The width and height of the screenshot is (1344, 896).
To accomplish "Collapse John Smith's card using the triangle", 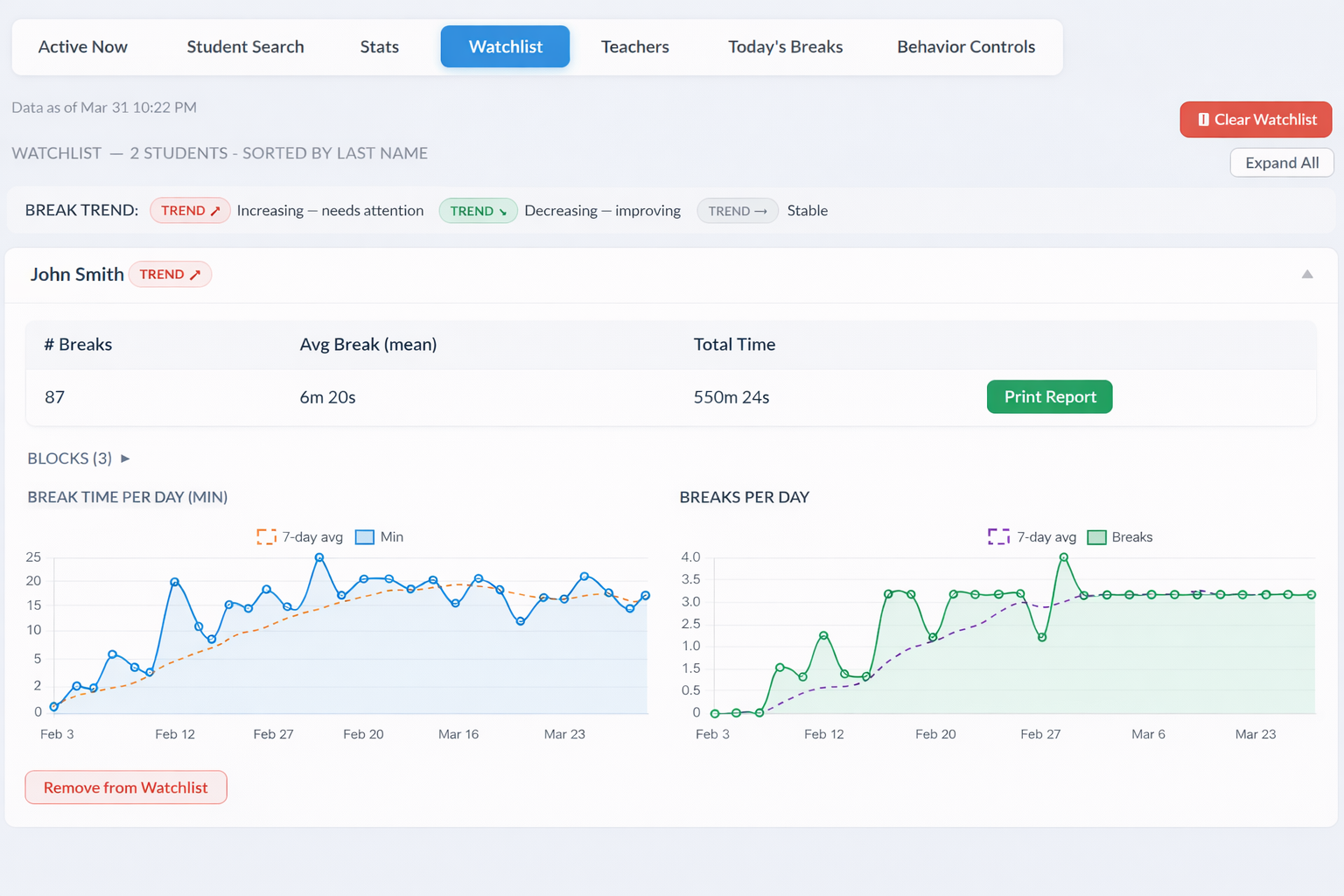I will [1307, 274].
